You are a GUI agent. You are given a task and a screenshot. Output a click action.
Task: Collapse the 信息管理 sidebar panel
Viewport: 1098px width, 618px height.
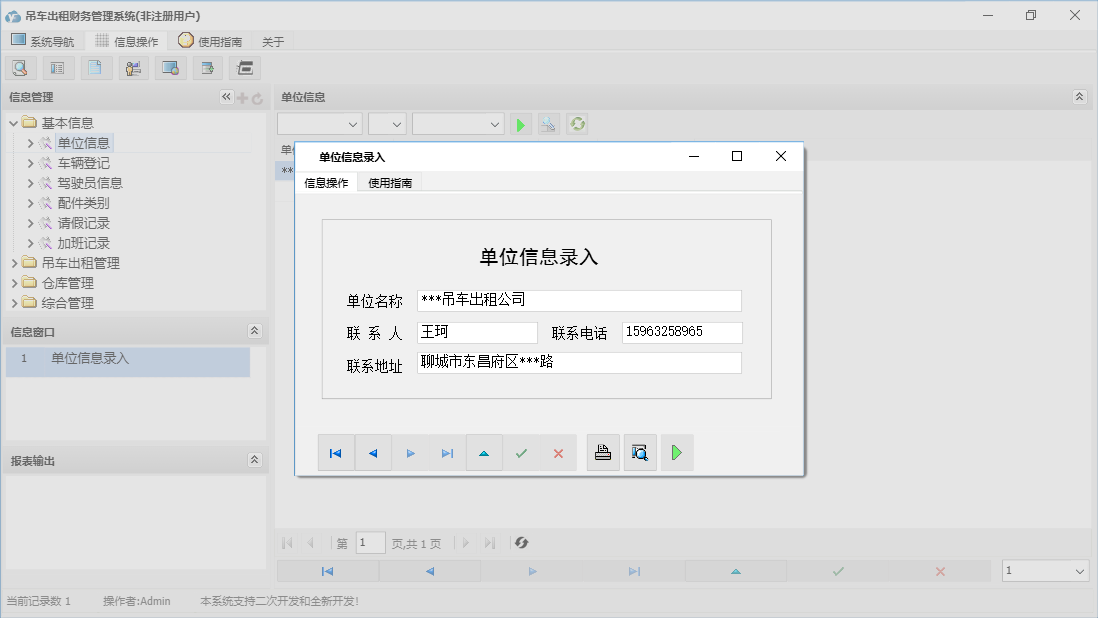click(225, 97)
